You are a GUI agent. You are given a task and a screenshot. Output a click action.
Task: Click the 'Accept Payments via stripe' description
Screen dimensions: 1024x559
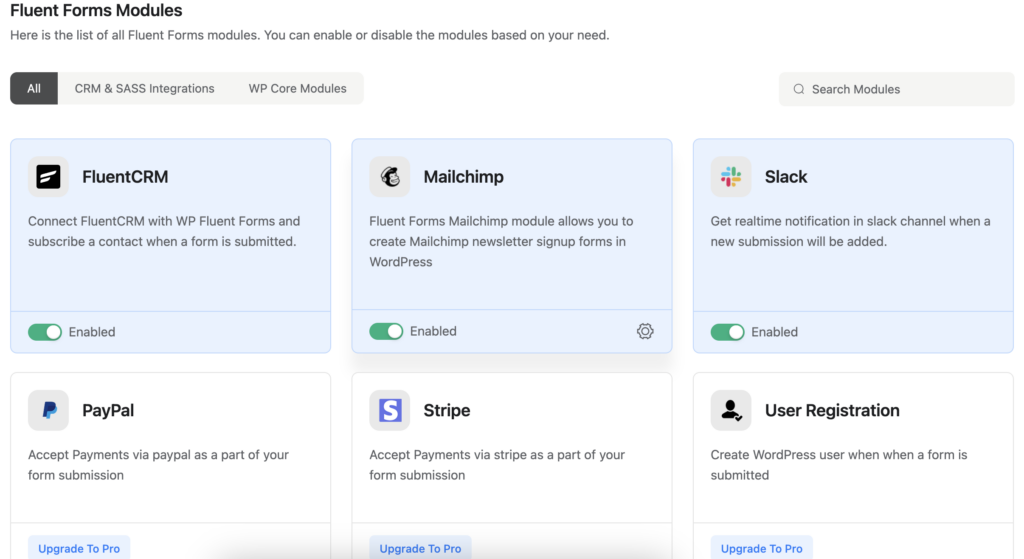[x=497, y=465]
